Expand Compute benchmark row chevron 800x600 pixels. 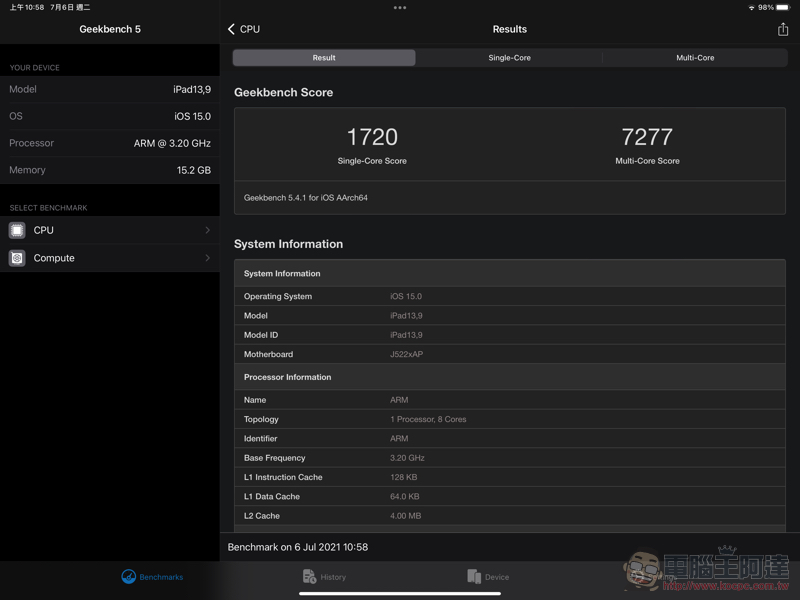[x=207, y=258]
